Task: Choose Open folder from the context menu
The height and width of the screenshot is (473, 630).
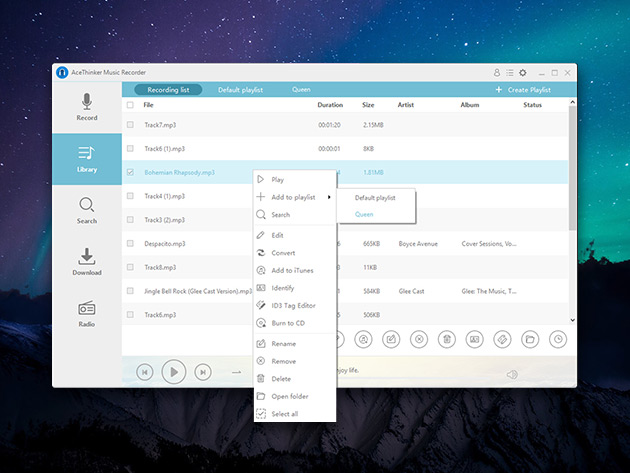Action: 295,396
